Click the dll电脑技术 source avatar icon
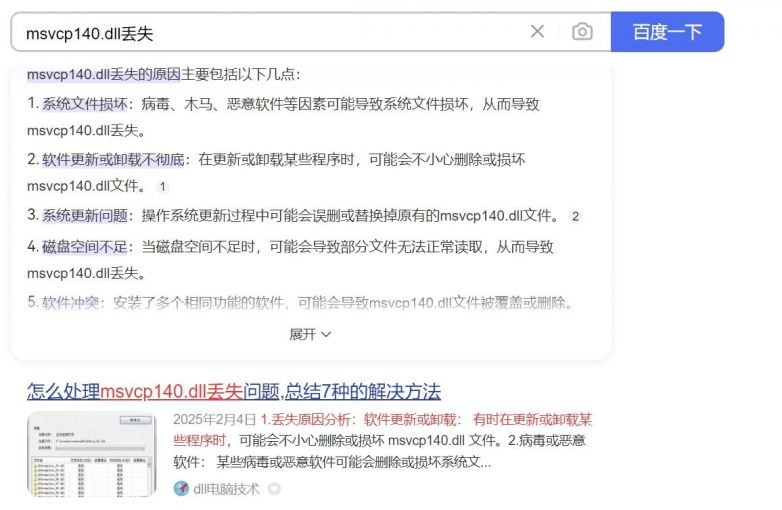This screenshot has height=510, width=782. click(x=181, y=489)
